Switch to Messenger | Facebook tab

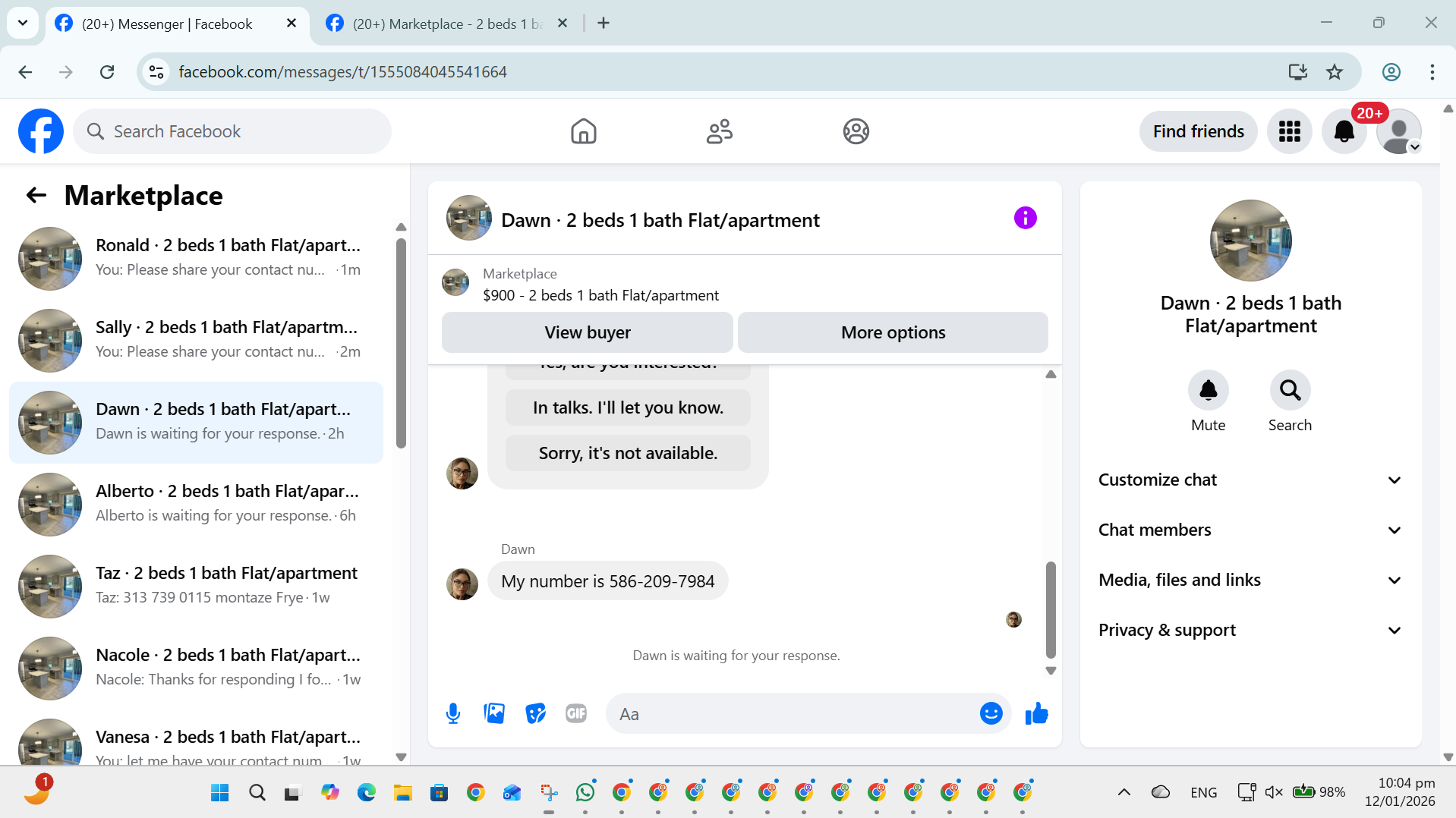178,24
